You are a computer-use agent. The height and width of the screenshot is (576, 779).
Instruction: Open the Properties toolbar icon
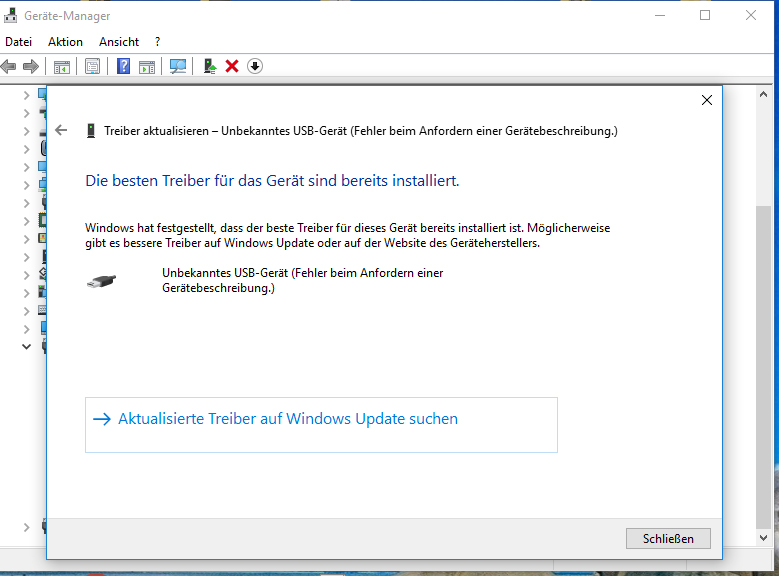[92, 67]
